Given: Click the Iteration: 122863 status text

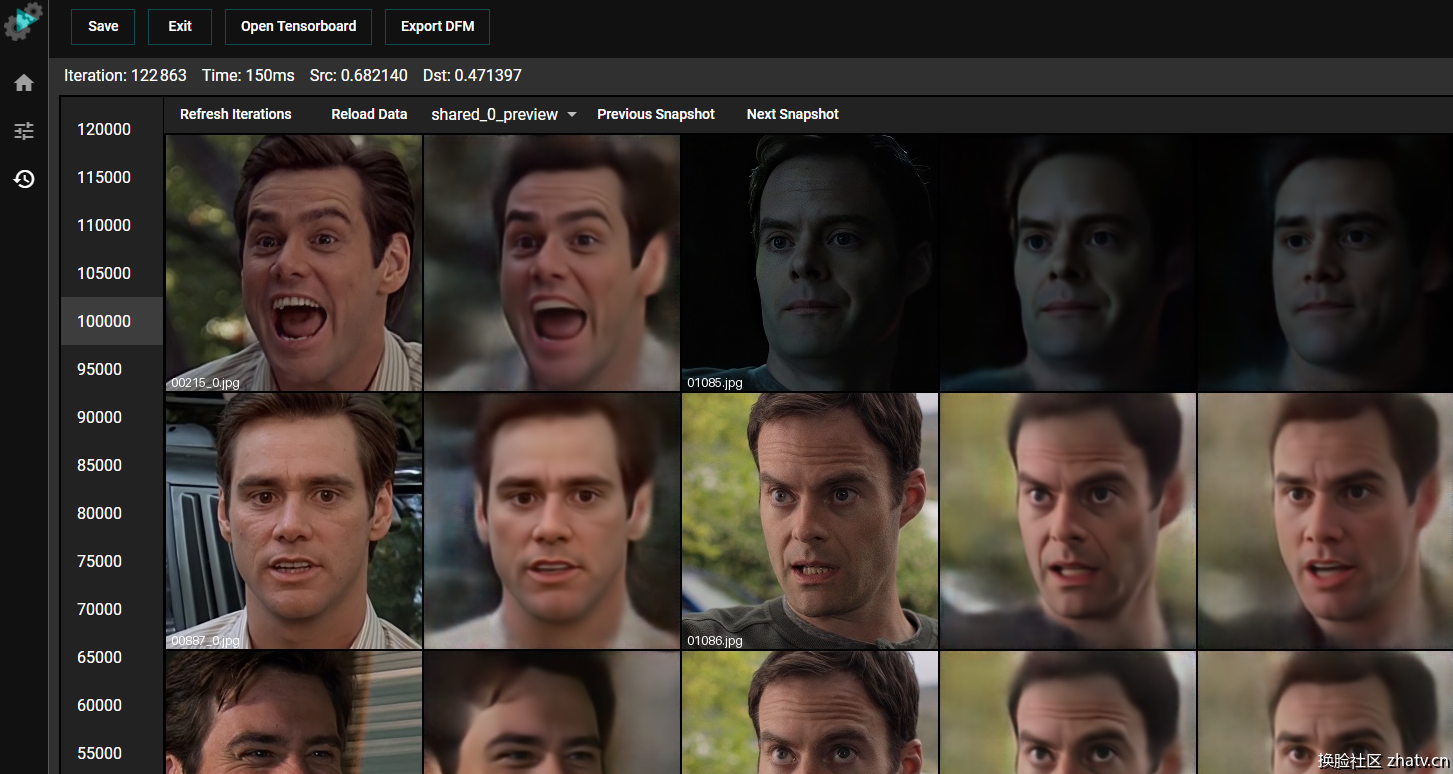Looking at the screenshot, I should pos(125,75).
